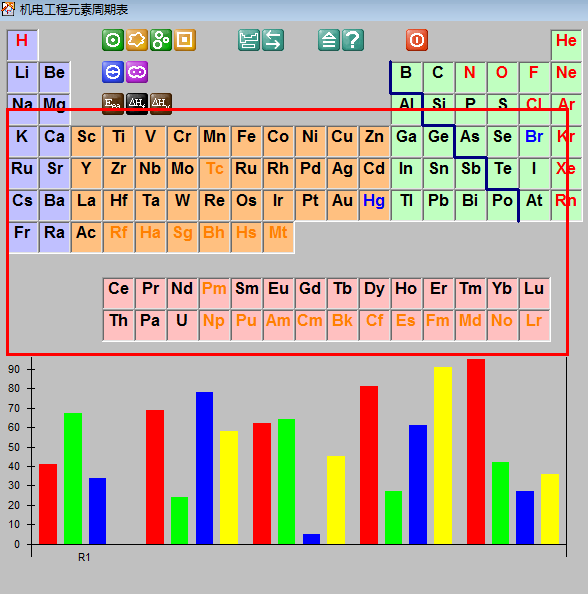Select the Ac element cell
This screenshot has width=588, height=594.
click(x=86, y=237)
